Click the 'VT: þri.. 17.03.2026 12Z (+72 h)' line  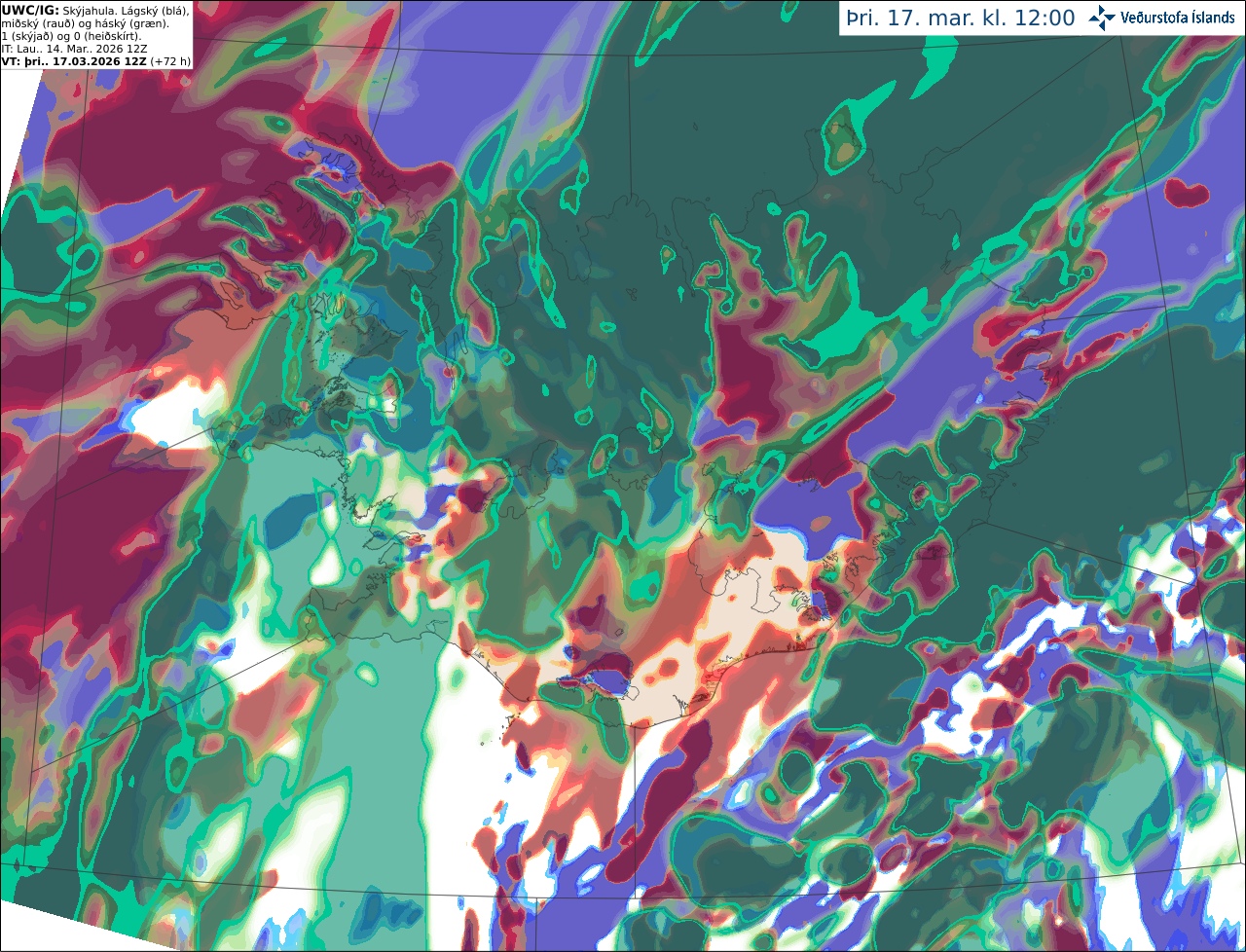96,60
